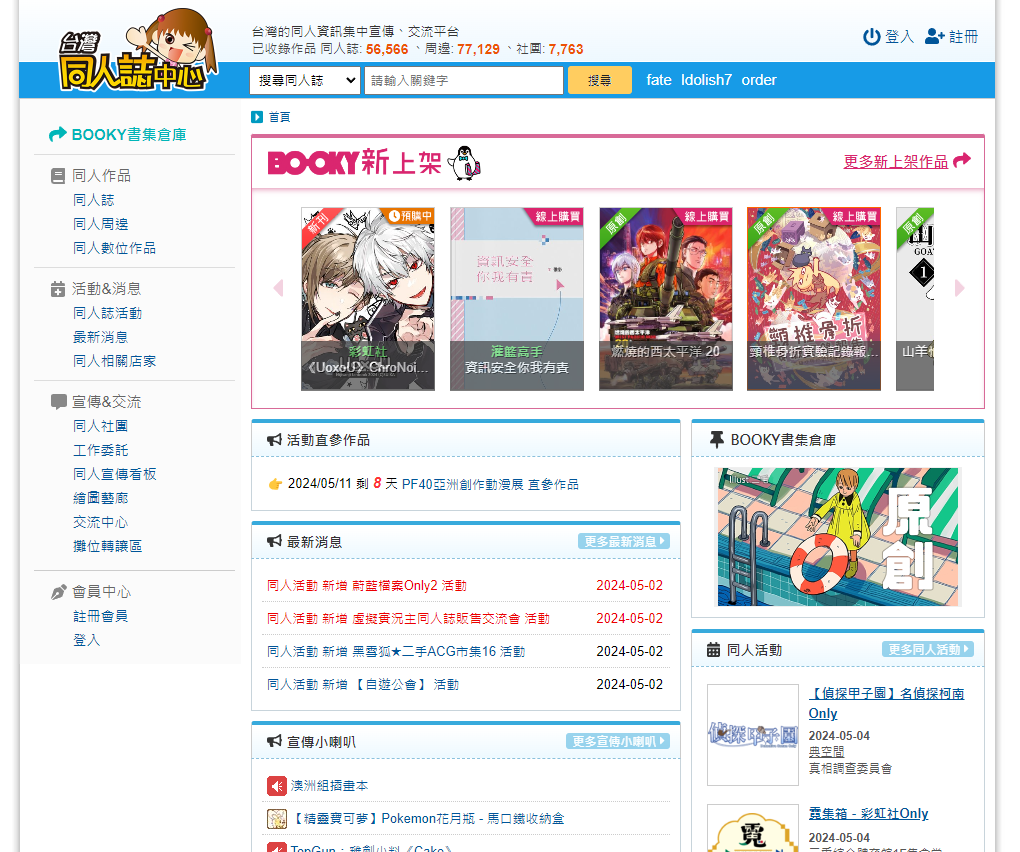Open the 黑雪狐★二手ACG市集16 news item

coord(396,652)
